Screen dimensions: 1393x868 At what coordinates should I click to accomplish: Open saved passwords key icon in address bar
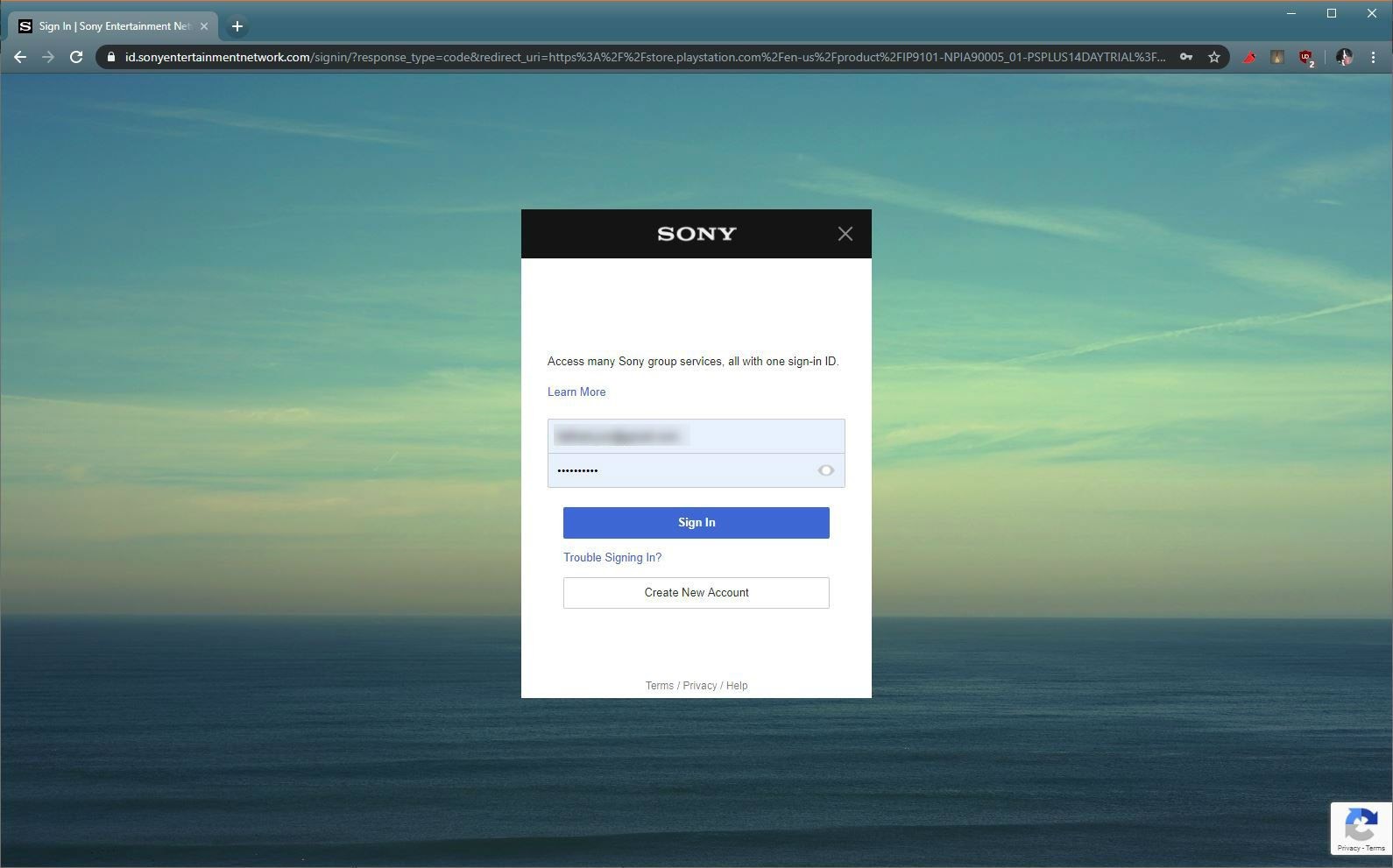point(1185,57)
